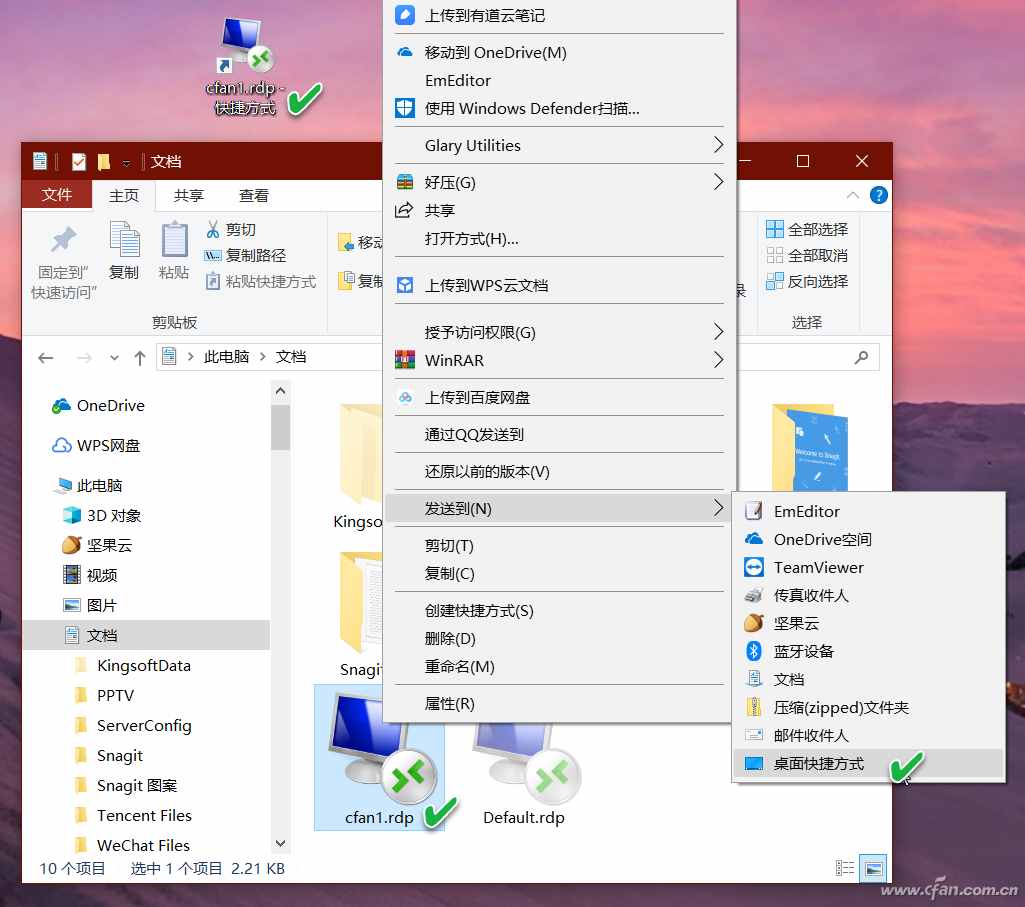The image size is (1025, 907).
Task: Expand the 好压(G) submenu
Action: (560, 182)
